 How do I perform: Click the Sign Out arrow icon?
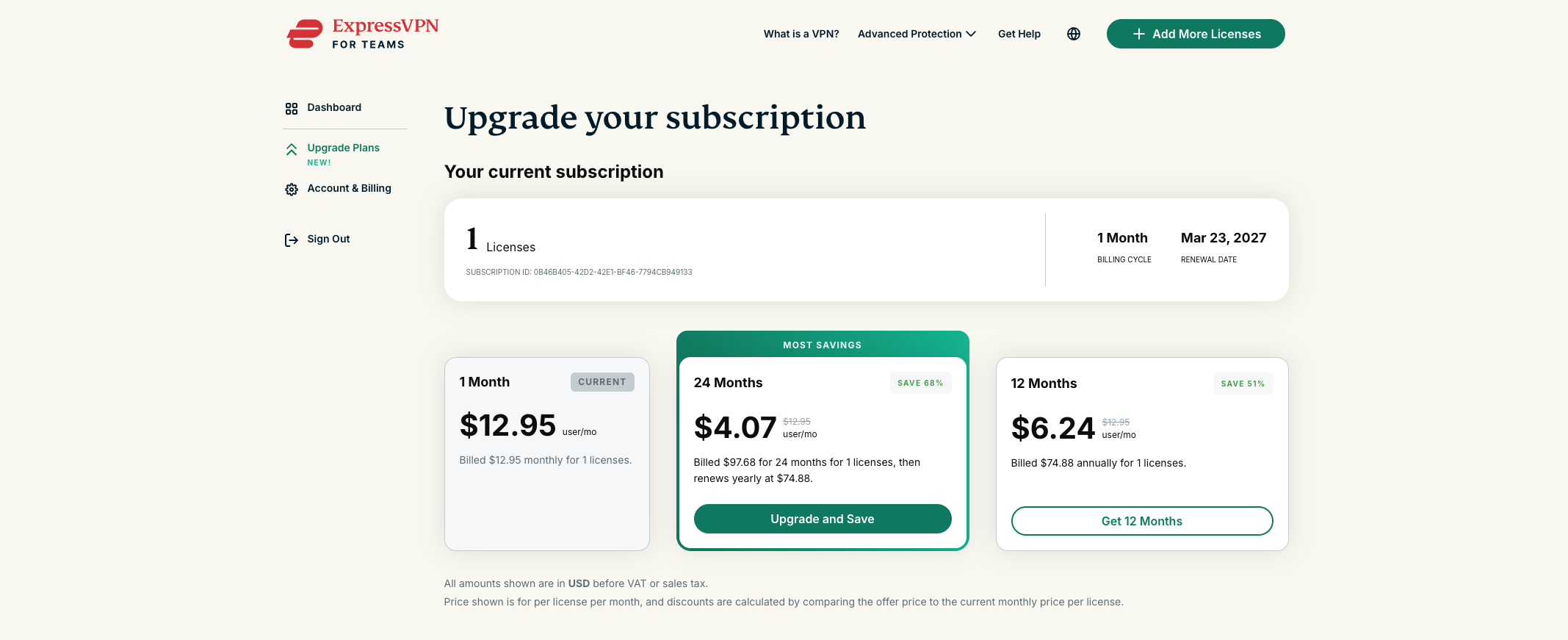point(292,240)
